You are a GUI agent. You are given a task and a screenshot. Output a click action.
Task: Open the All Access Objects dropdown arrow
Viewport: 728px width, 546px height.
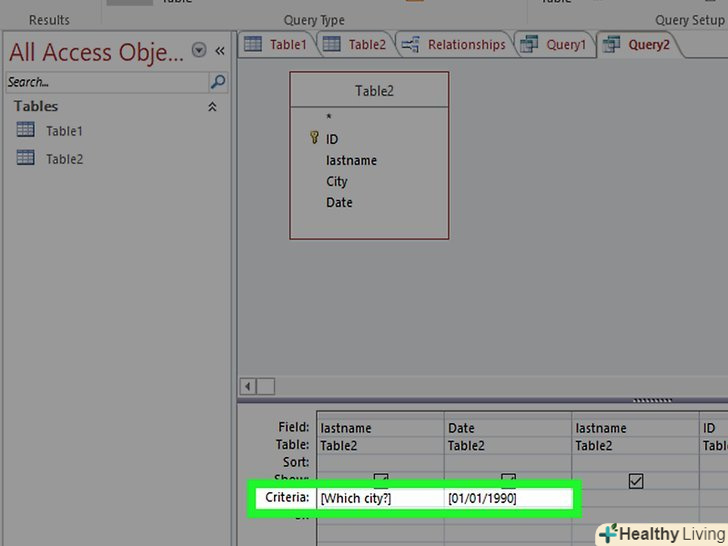tap(198, 50)
